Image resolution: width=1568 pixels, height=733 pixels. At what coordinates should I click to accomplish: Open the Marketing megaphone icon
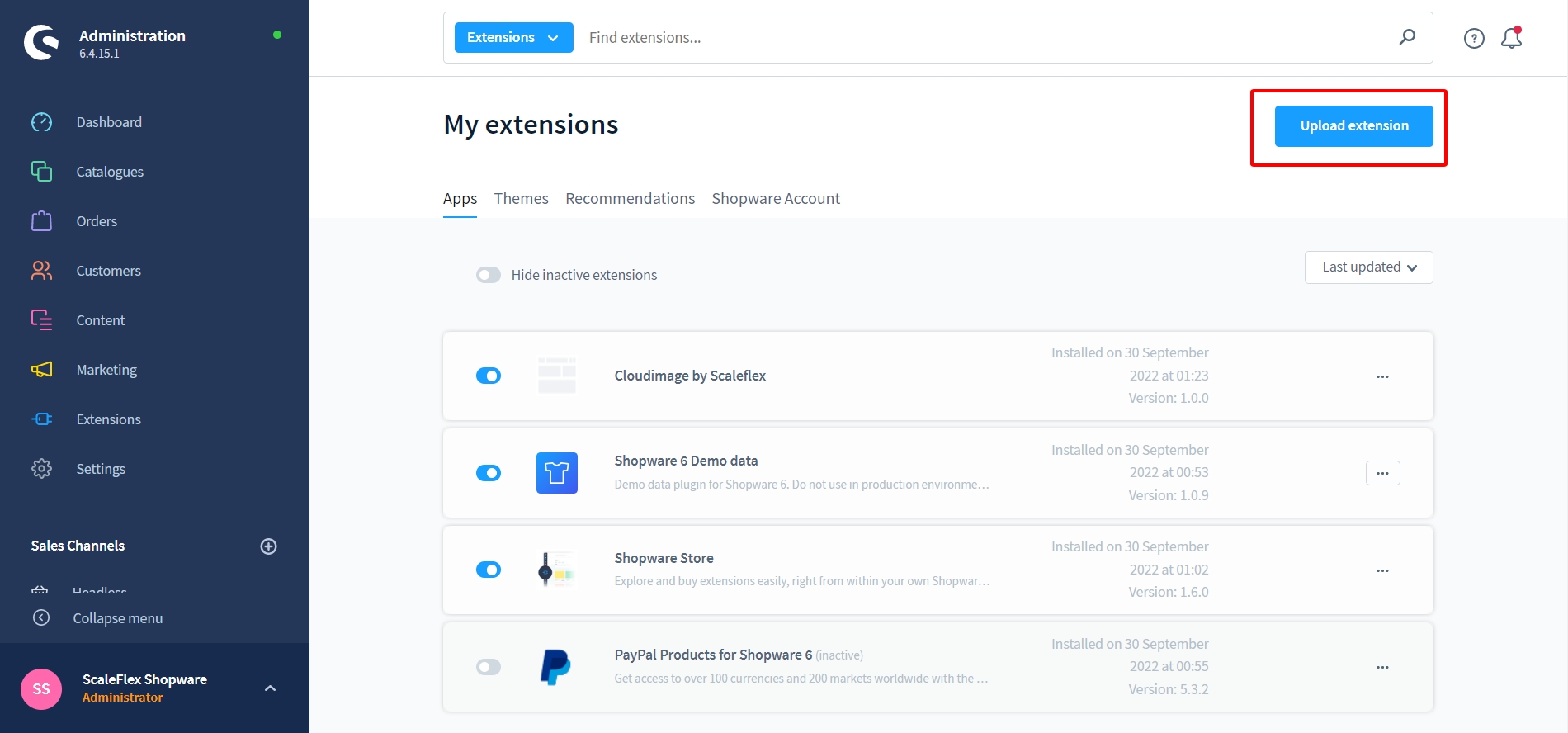pyautogui.click(x=41, y=370)
